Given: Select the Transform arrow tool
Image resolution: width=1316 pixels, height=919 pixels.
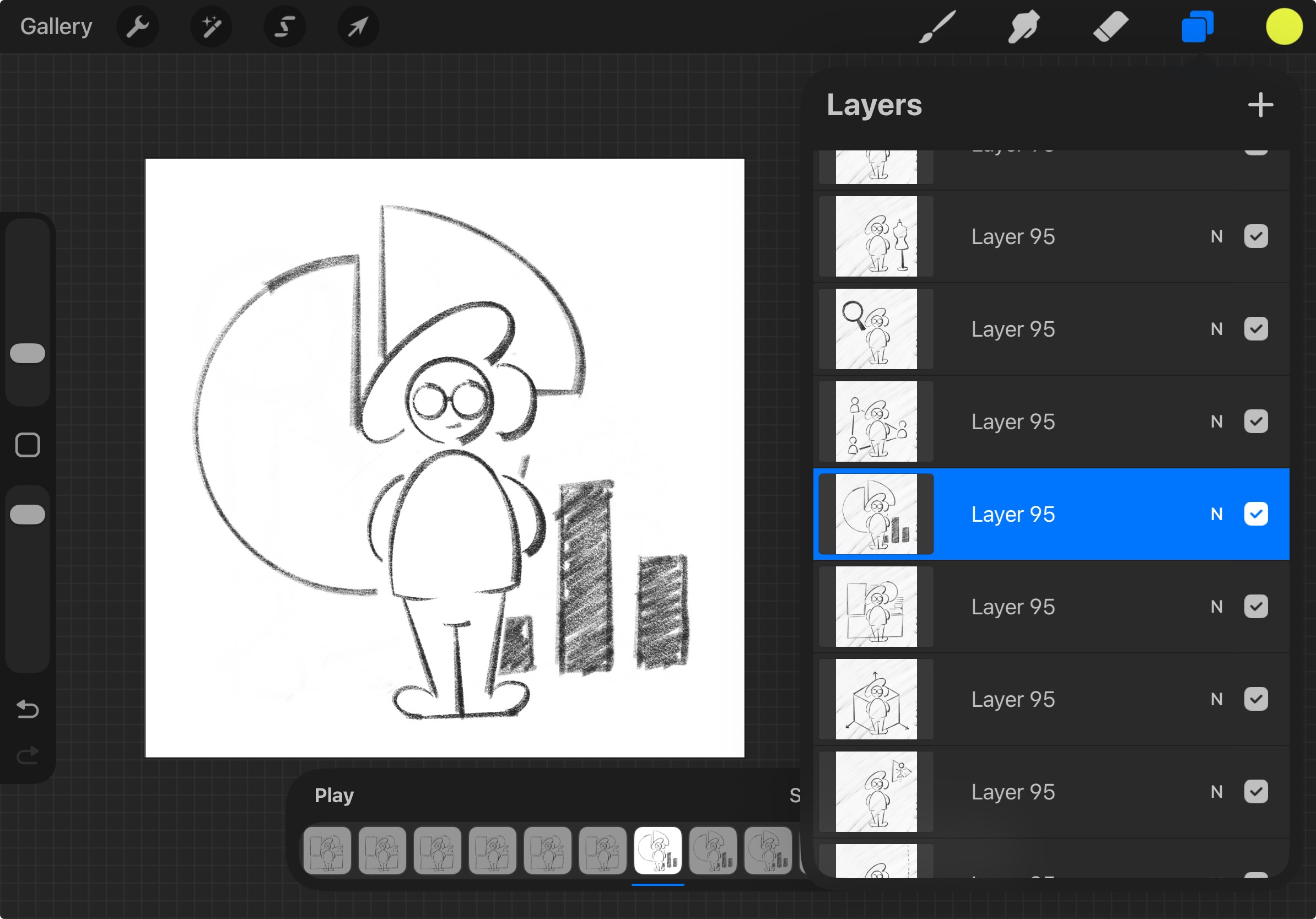Looking at the screenshot, I should 358,26.
